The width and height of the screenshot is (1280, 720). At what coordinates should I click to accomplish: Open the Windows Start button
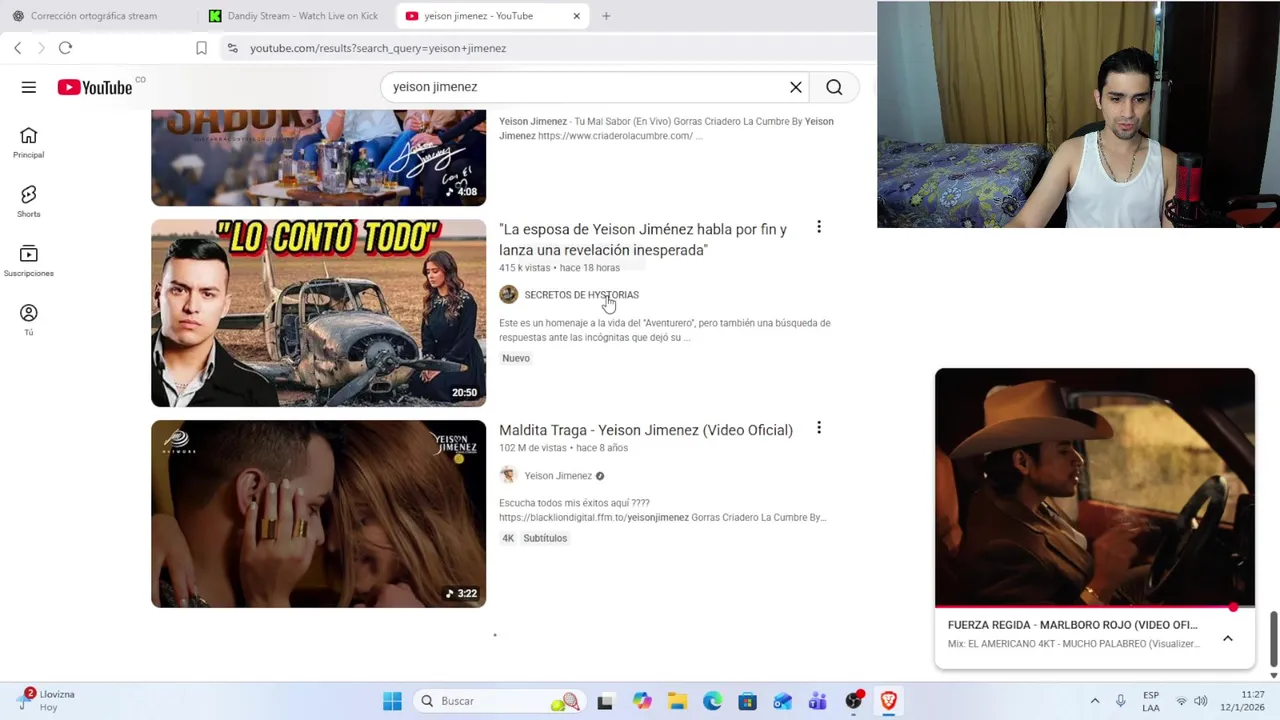click(x=392, y=701)
